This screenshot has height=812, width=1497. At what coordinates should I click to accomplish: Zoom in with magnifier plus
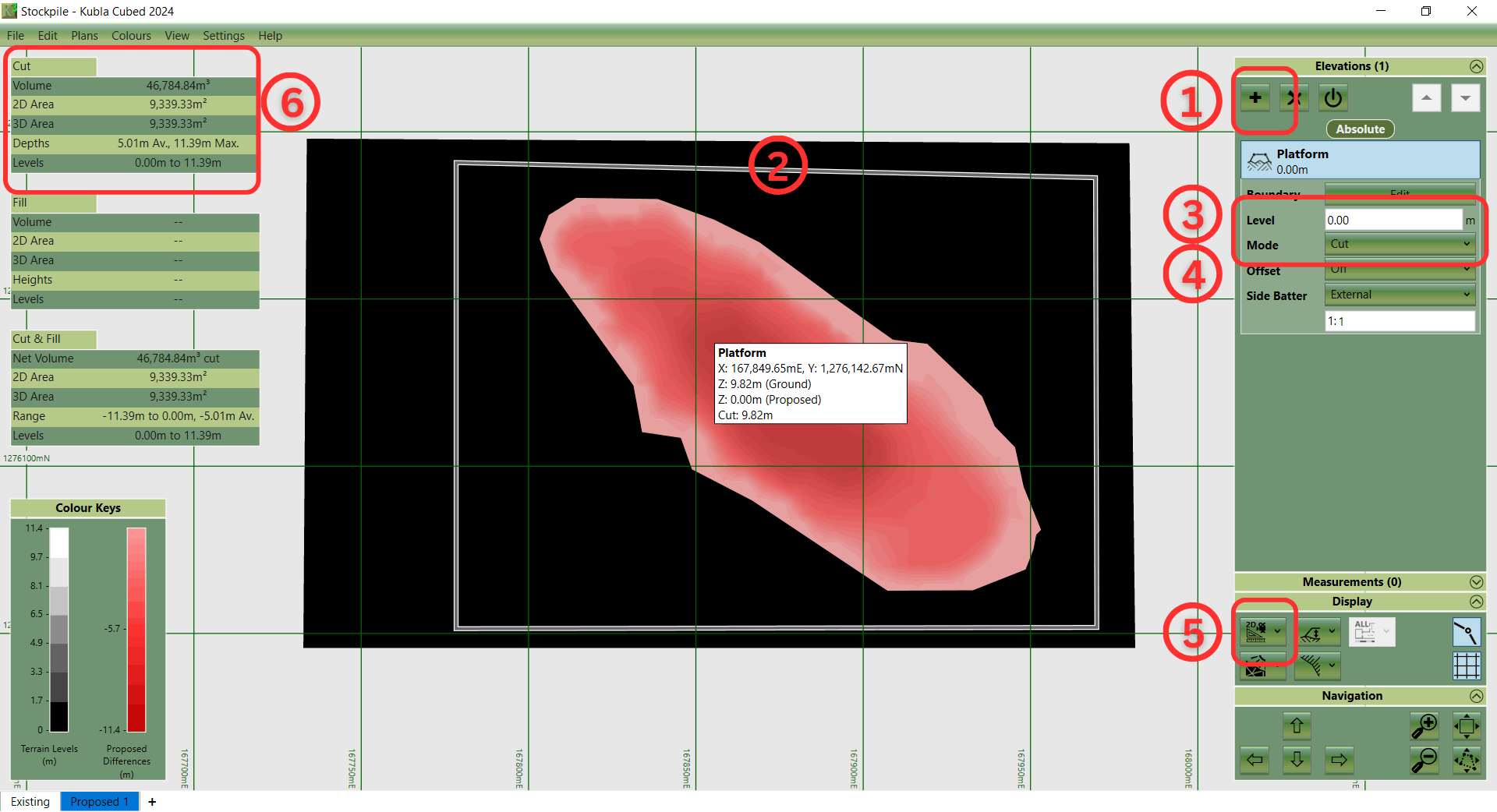tap(1424, 726)
